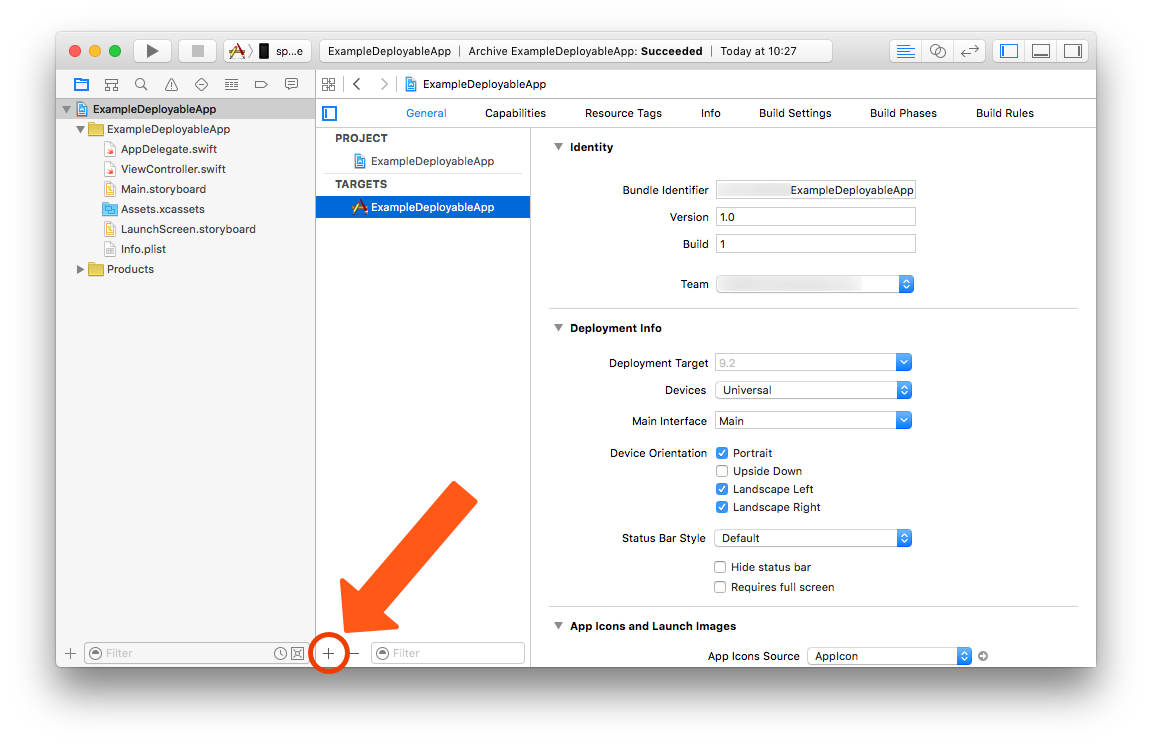Switch to the Build Rules tab
This screenshot has width=1152, height=747.
point(1004,113)
